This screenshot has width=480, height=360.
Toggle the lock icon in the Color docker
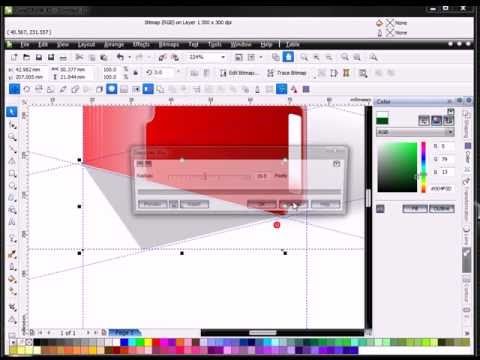click(380, 209)
